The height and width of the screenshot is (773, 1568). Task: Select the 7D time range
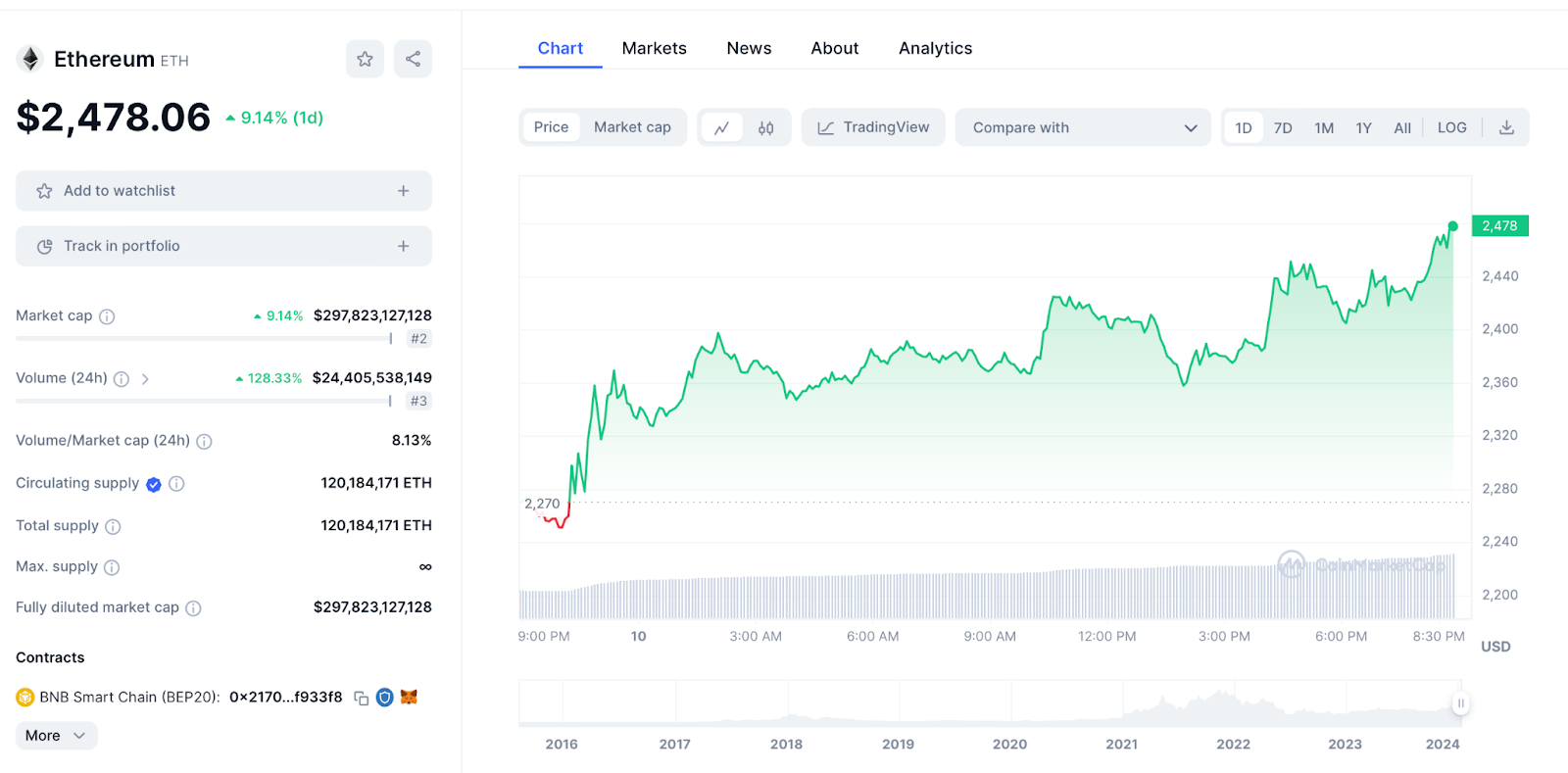point(1283,127)
